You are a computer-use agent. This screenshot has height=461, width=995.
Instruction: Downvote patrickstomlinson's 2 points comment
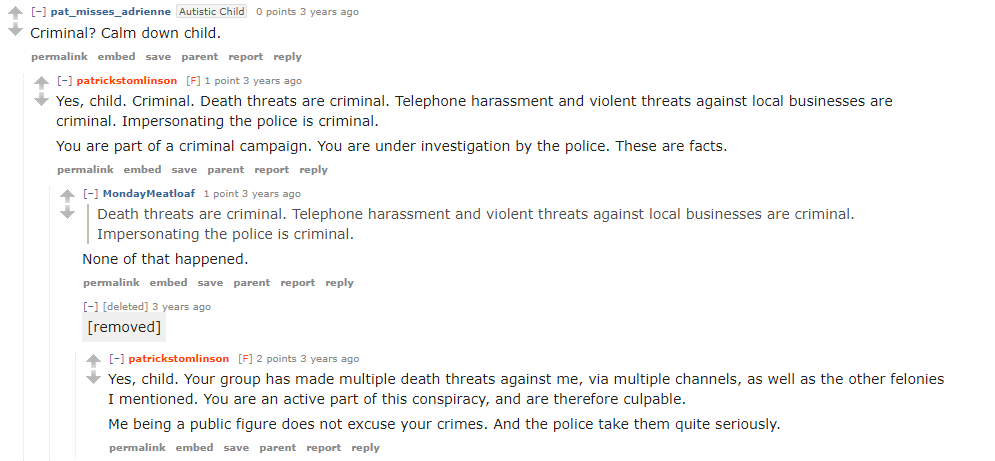pyautogui.click(x=93, y=377)
